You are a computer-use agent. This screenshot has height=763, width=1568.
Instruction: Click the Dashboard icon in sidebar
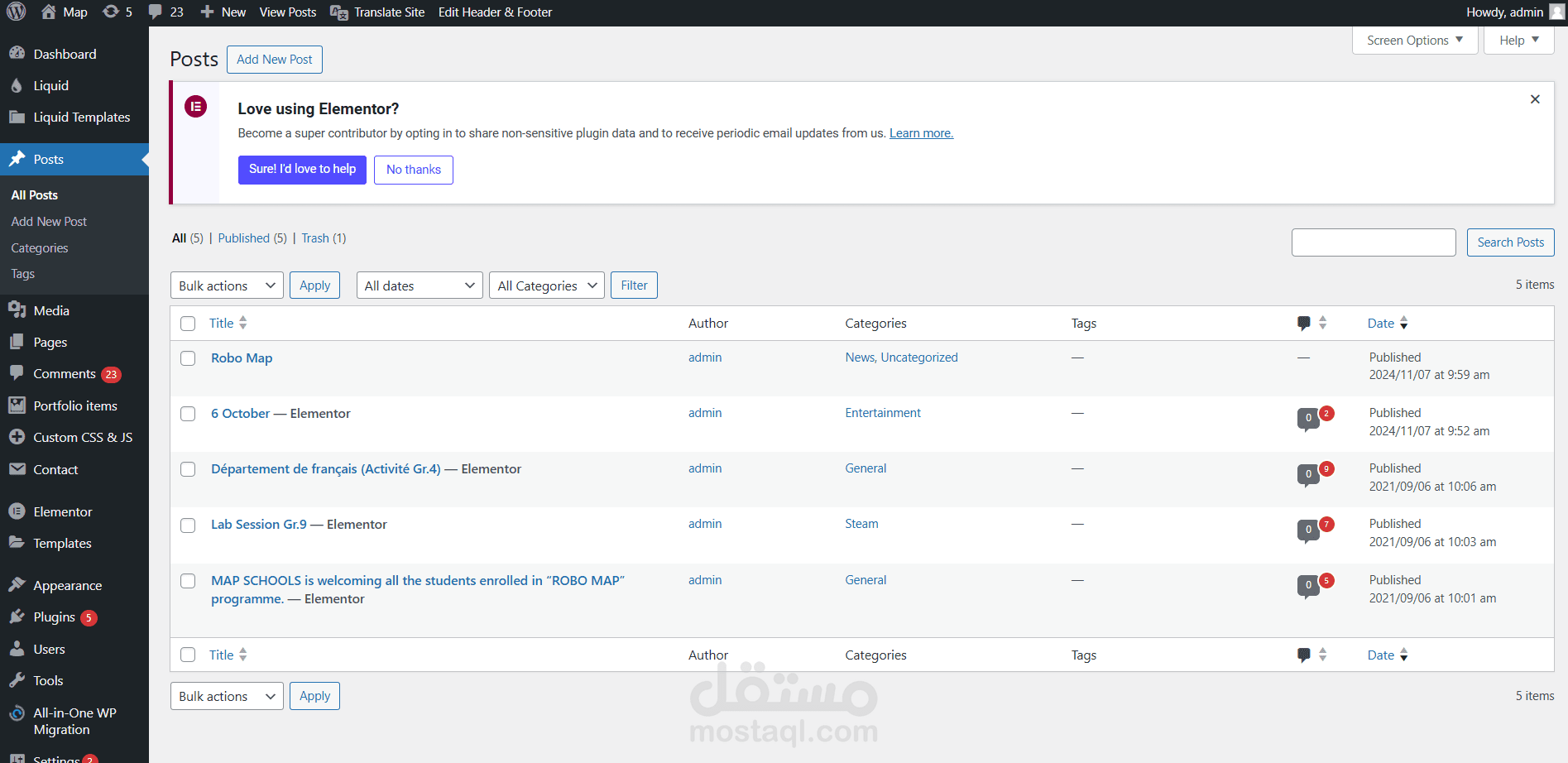pyautogui.click(x=17, y=54)
